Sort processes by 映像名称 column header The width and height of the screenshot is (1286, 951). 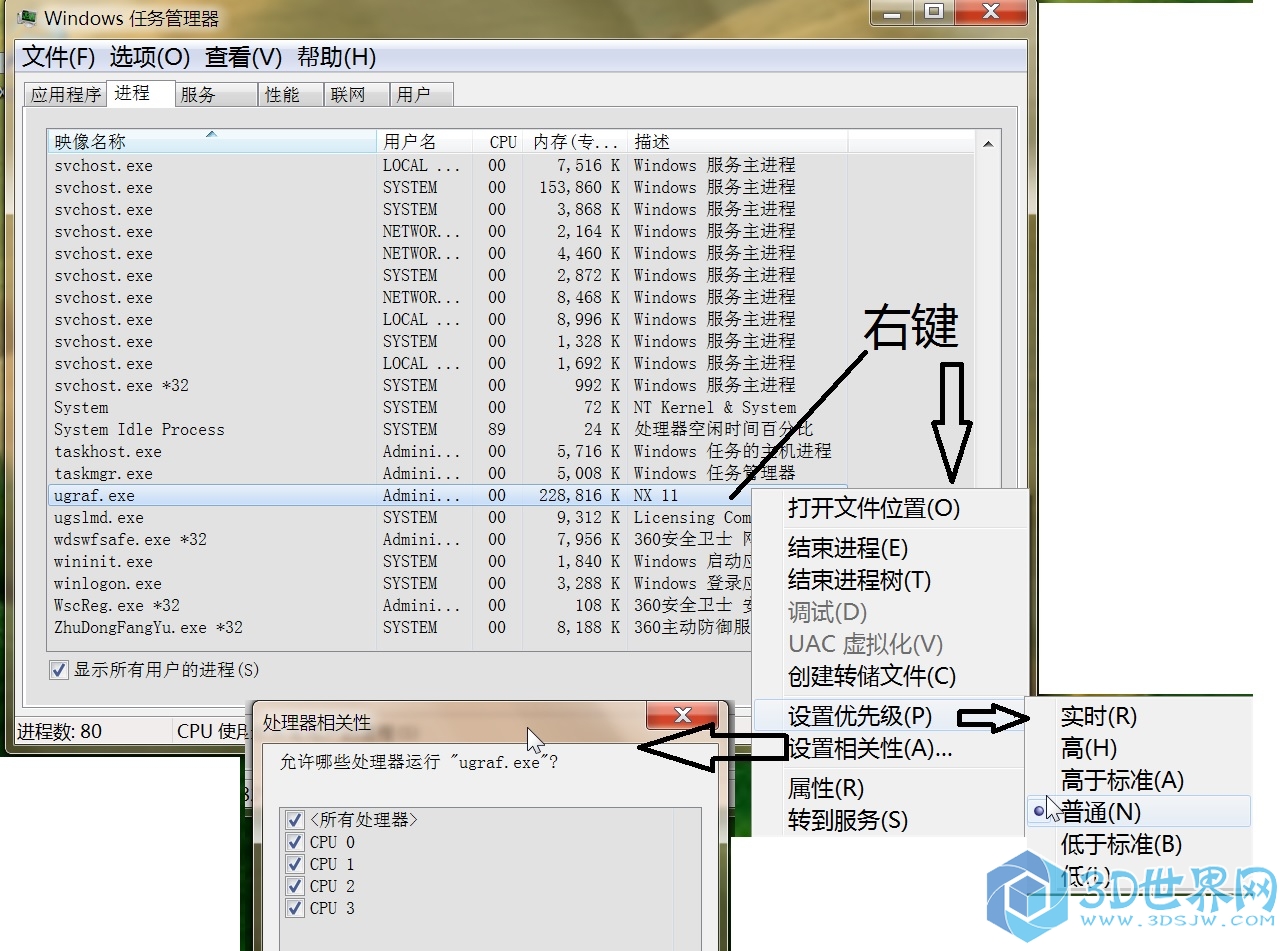(x=213, y=142)
